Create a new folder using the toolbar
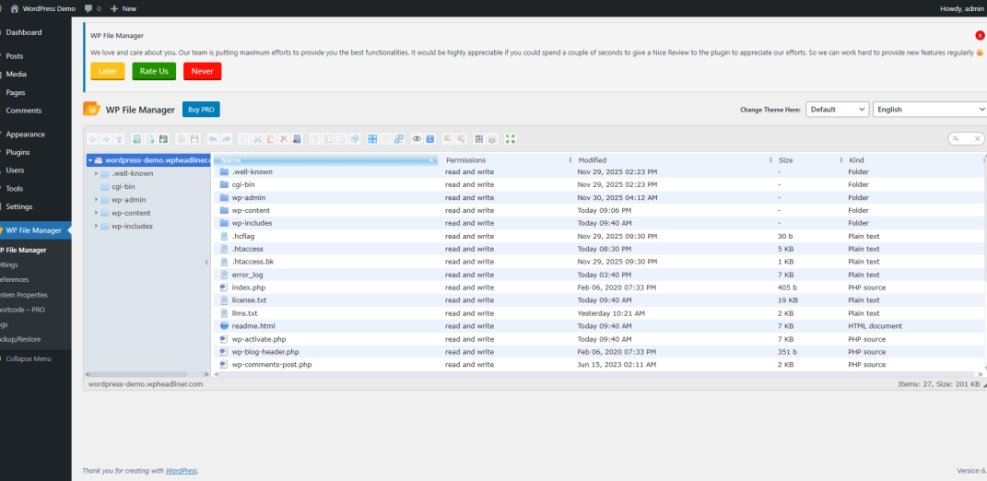This screenshot has height=481, width=987. (137, 139)
